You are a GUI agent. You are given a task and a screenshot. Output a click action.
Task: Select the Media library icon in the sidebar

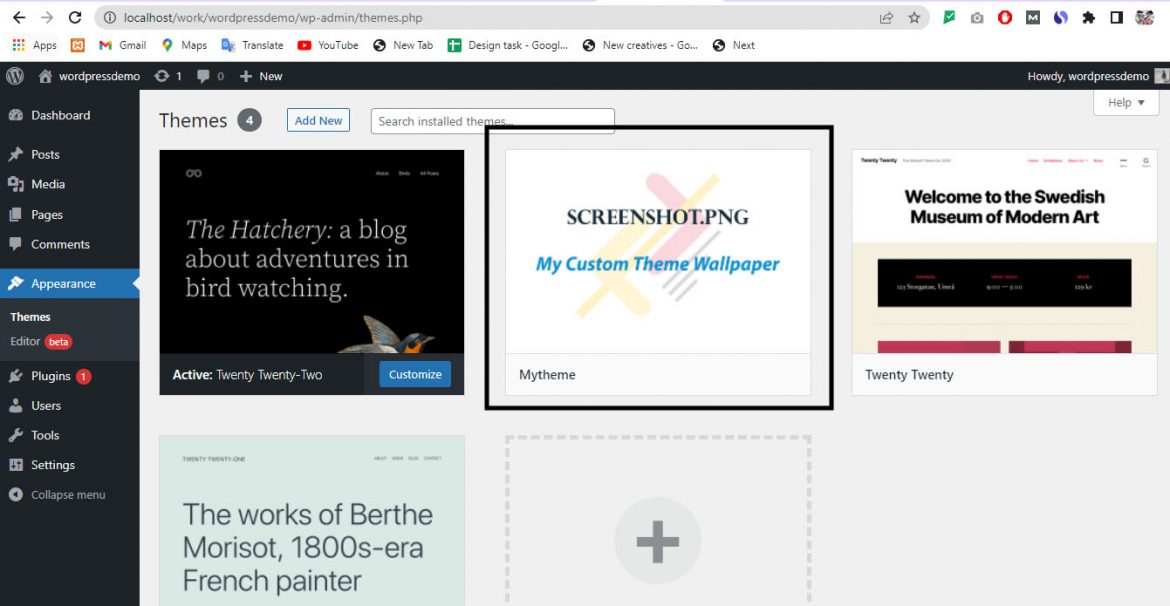click(17, 184)
